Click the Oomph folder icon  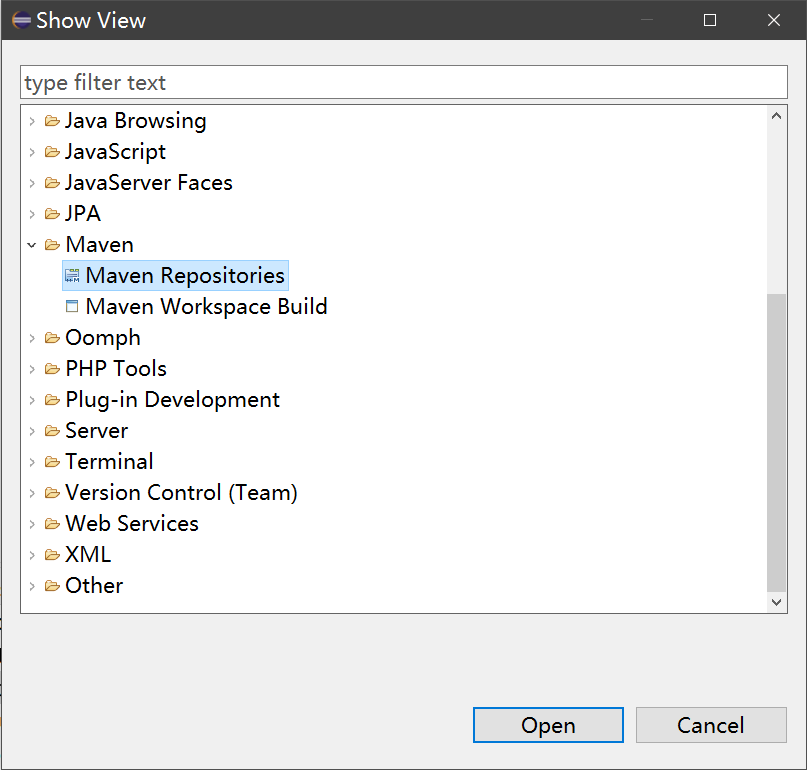click(x=52, y=338)
